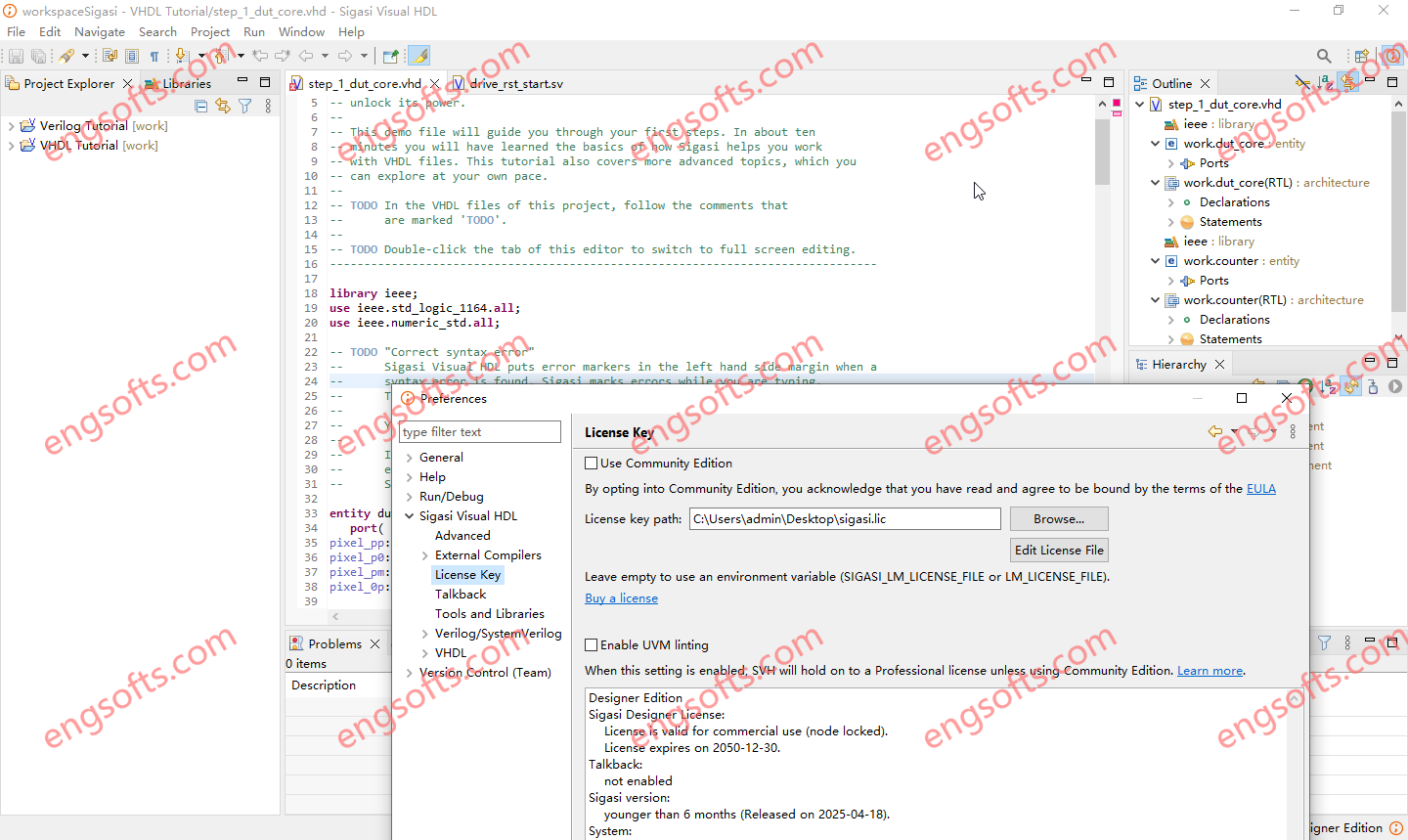The image size is (1408, 840).
Task: Click the preferences filter text field
Action: click(480, 431)
